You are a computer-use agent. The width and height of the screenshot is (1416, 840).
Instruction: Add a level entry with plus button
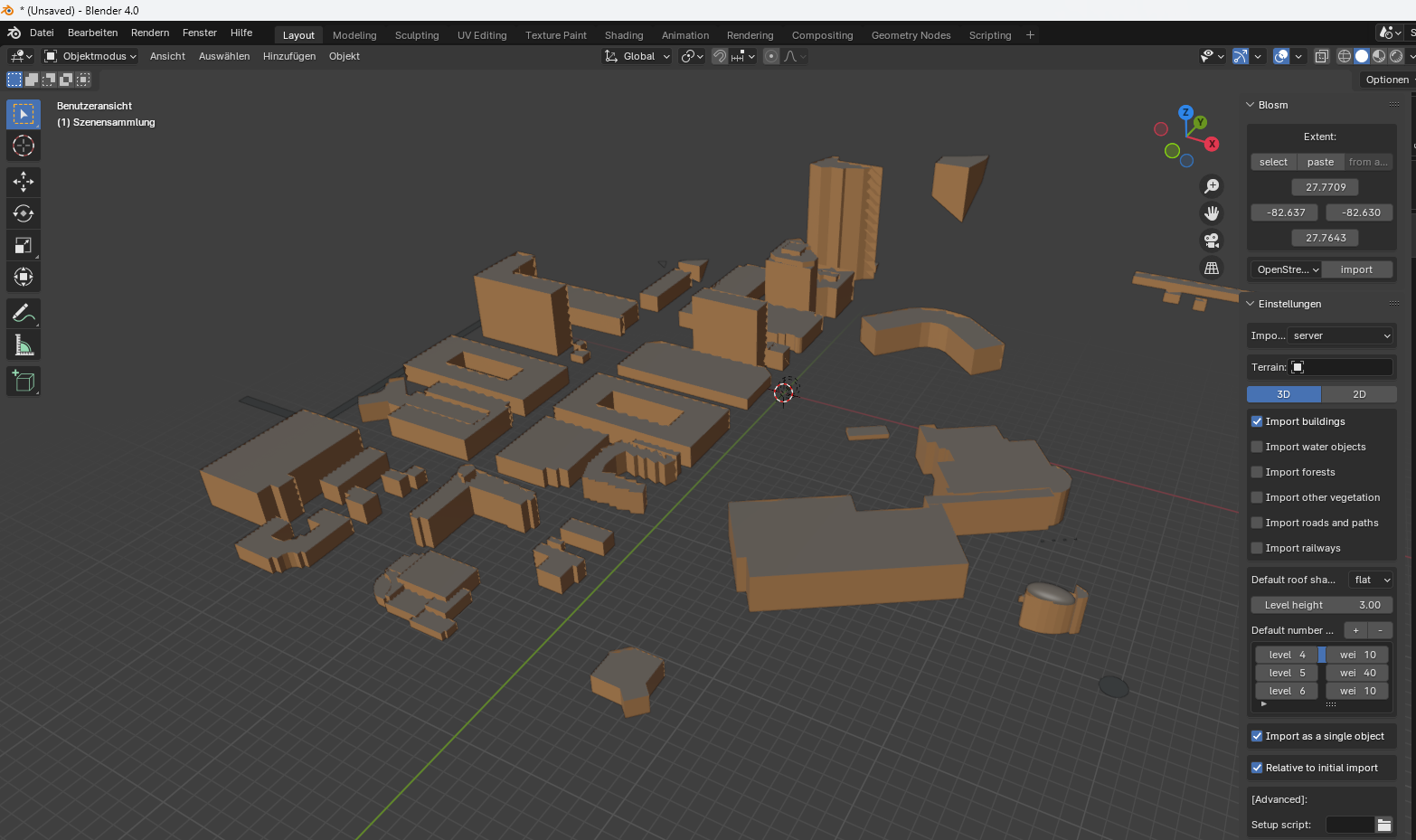1355,630
